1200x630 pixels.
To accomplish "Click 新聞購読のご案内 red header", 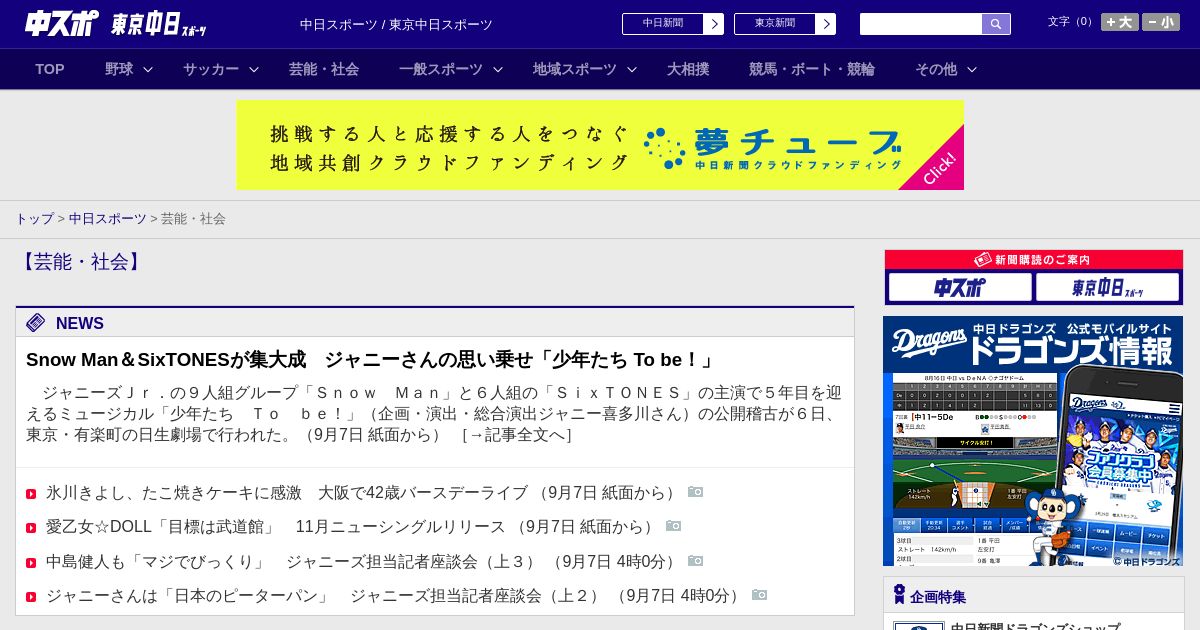I will click(1034, 260).
